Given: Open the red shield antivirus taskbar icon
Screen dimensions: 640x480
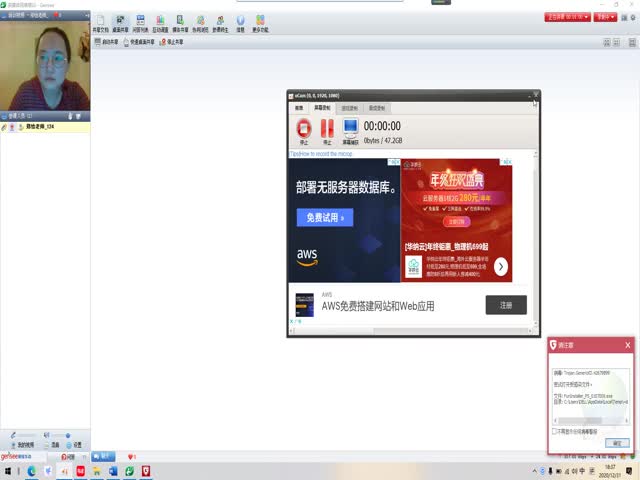Looking at the screenshot, I should click(146, 471).
